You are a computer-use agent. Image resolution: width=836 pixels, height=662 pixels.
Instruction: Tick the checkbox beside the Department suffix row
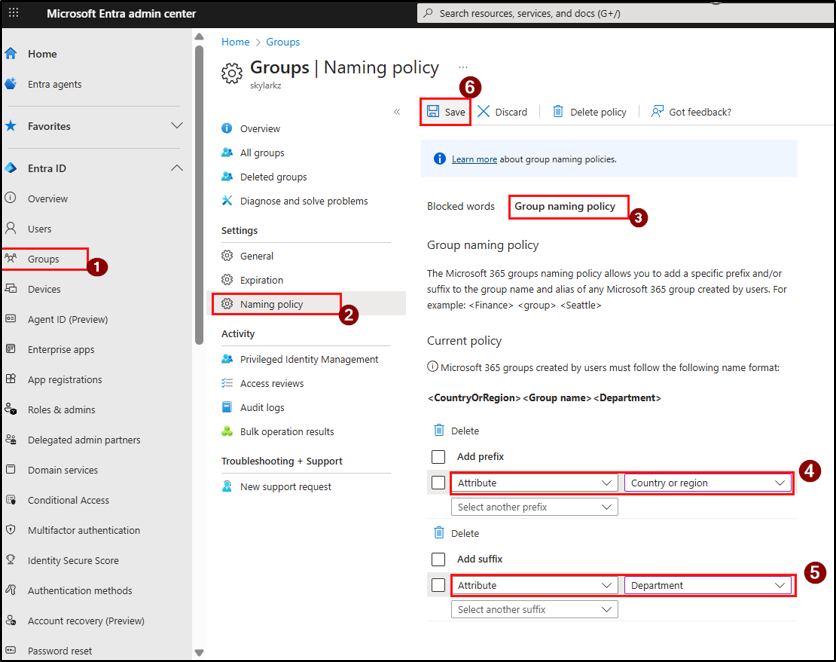point(438,585)
